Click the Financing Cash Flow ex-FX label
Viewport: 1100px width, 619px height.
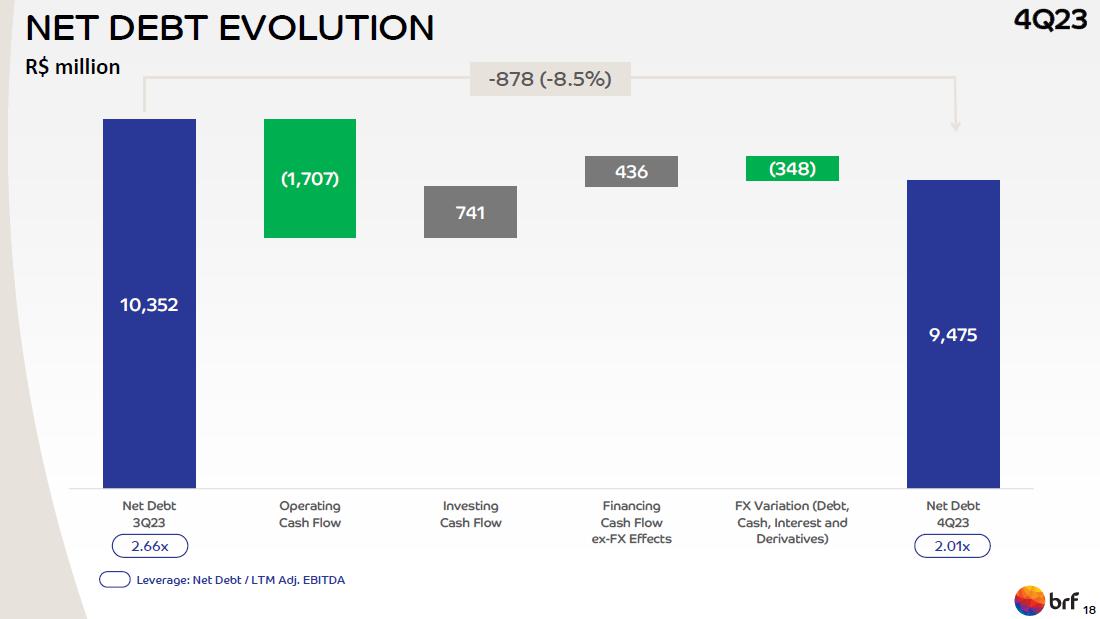631,522
